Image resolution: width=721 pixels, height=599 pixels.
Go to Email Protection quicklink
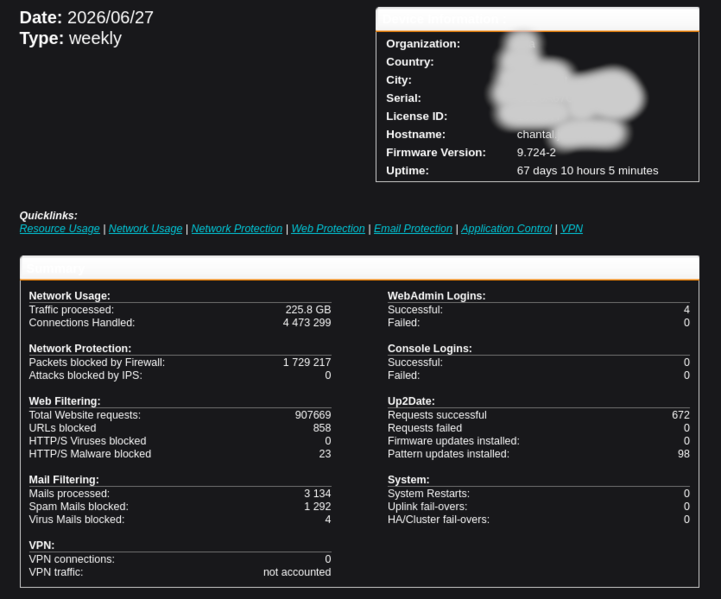point(413,228)
